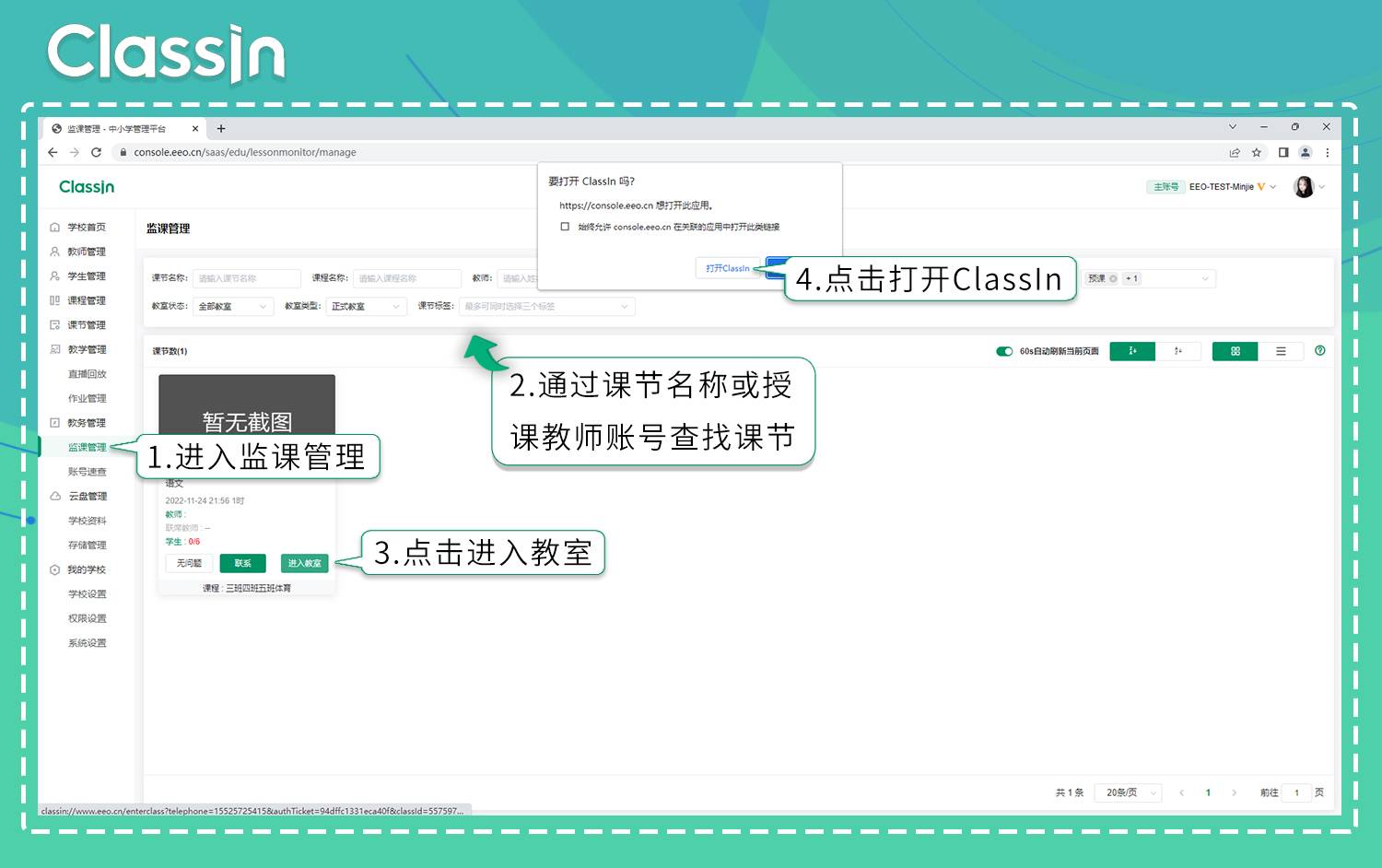The width and height of the screenshot is (1382, 868).
Task: Close the 监课管理 browser tab
Action: [195, 128]
